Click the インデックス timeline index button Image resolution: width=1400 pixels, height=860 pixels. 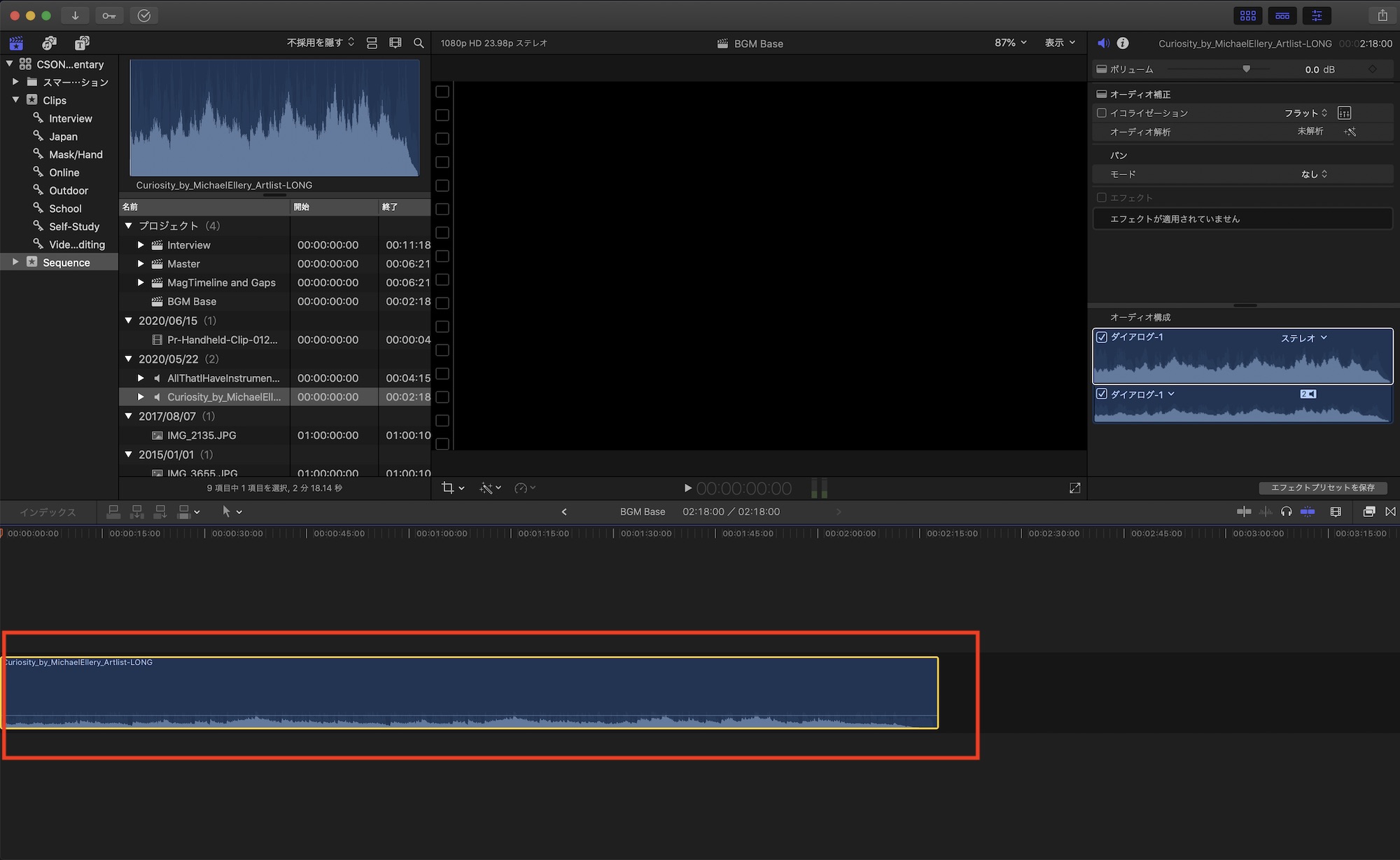48,512
